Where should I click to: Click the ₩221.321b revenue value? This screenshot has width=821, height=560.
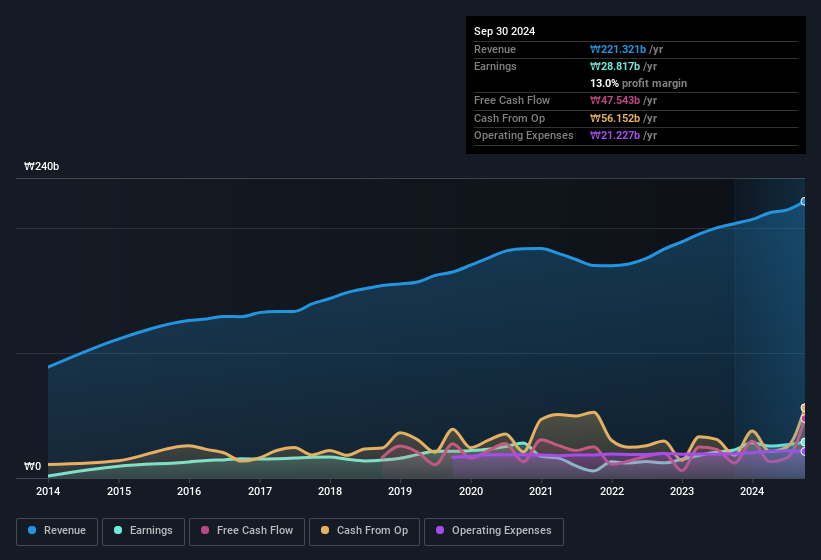click(x=618, y=49)
